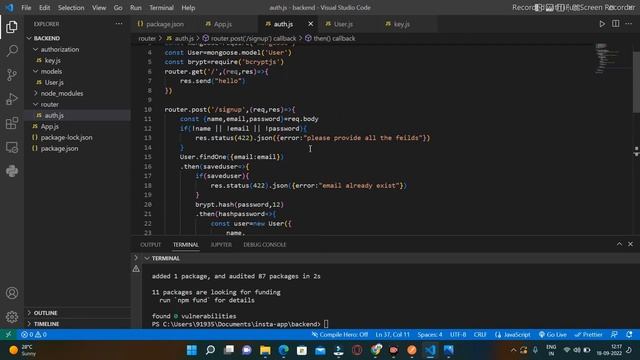Screen dimensions: 640x360
Task: Open Accounts menu in activity bar
Action: click(12, 293)
